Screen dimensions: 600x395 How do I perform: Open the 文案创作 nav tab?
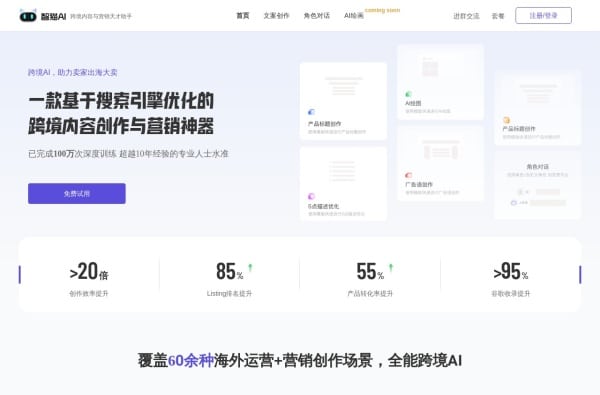coord(276,16)
